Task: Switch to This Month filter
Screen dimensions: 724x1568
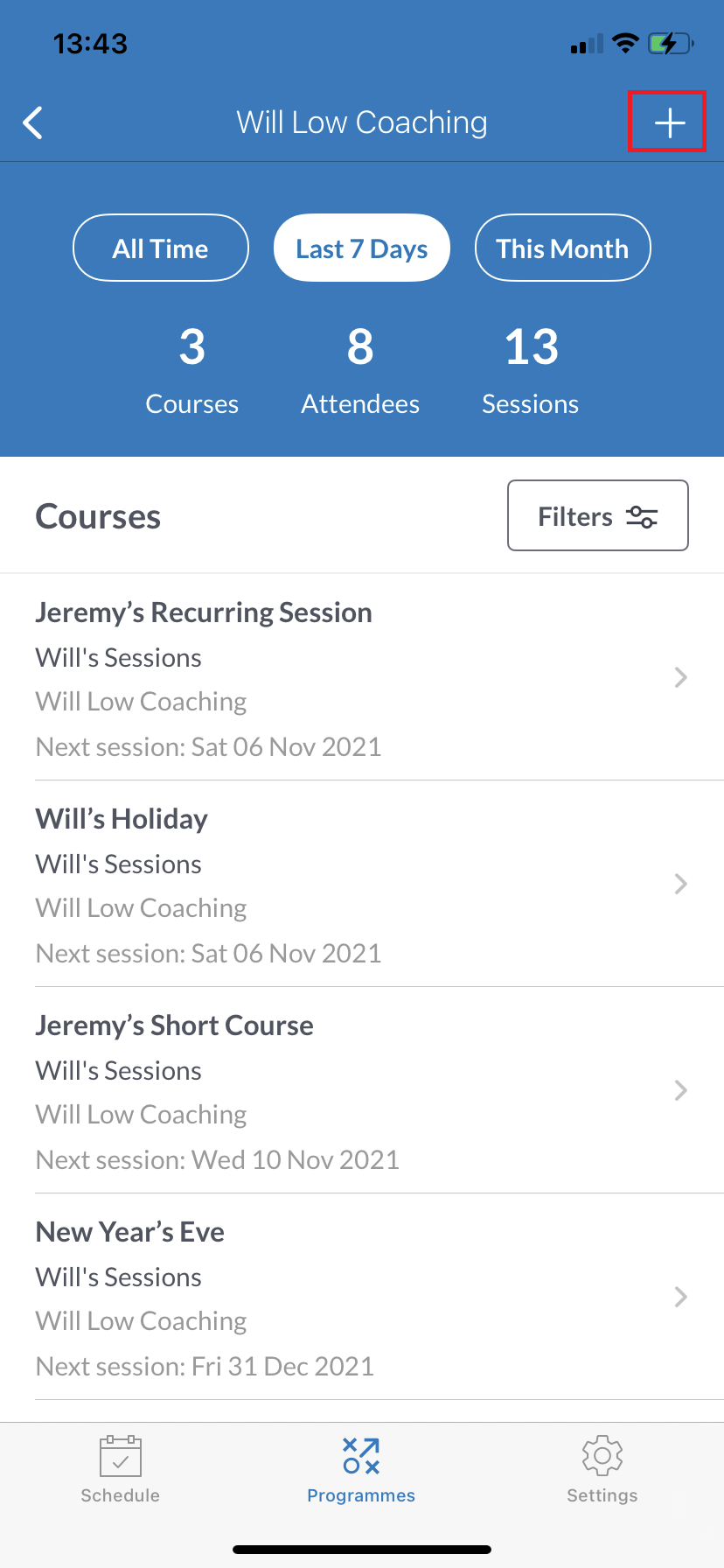Action: coord(562,248)
